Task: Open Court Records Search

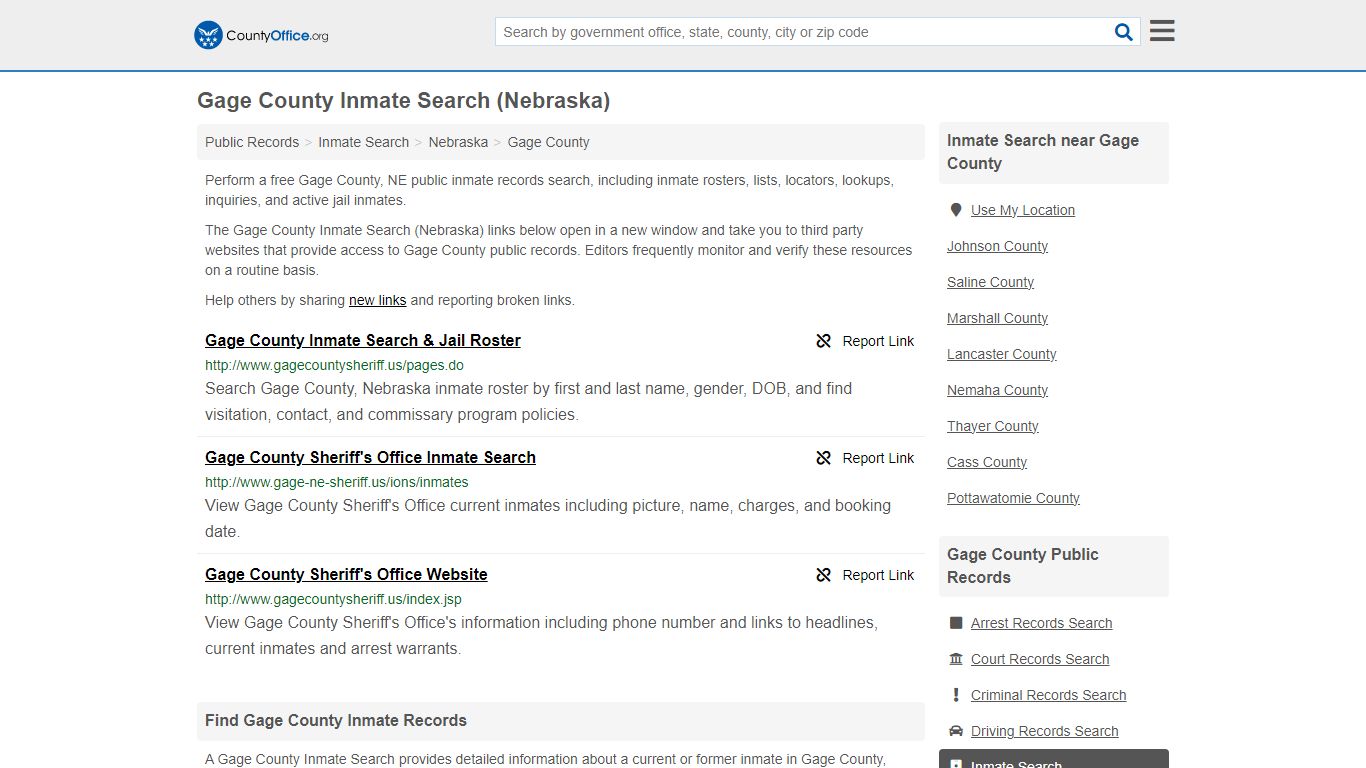Action: [x=1040, y=659]
